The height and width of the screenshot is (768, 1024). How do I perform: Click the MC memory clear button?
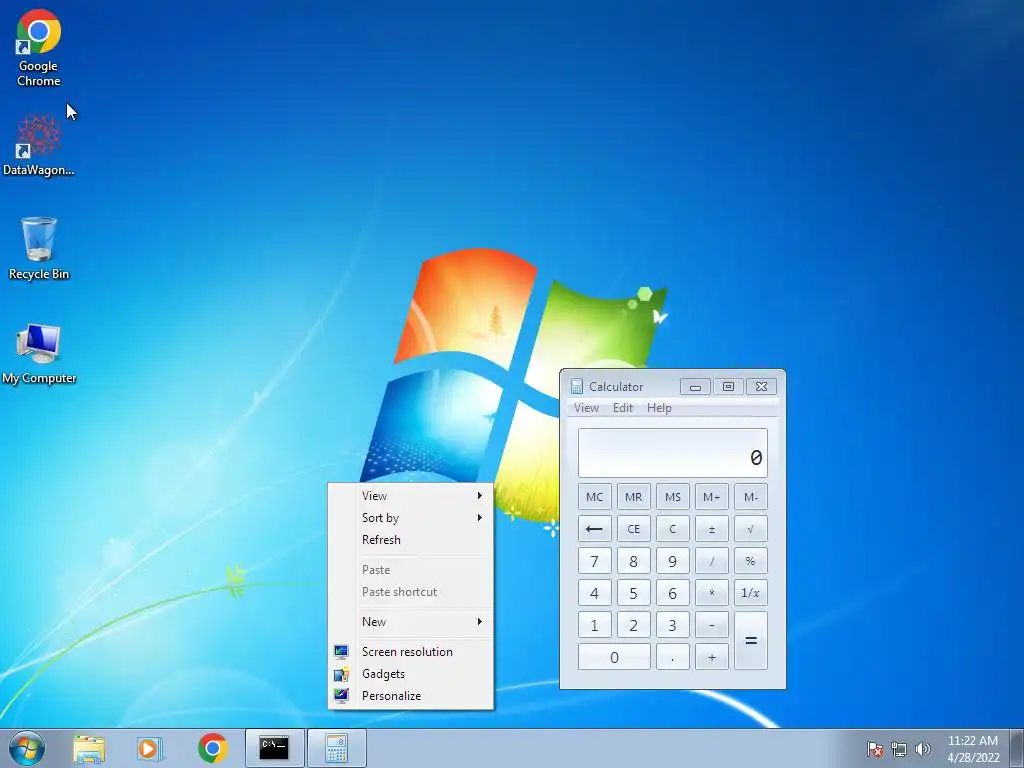click(x=595, y=497)
